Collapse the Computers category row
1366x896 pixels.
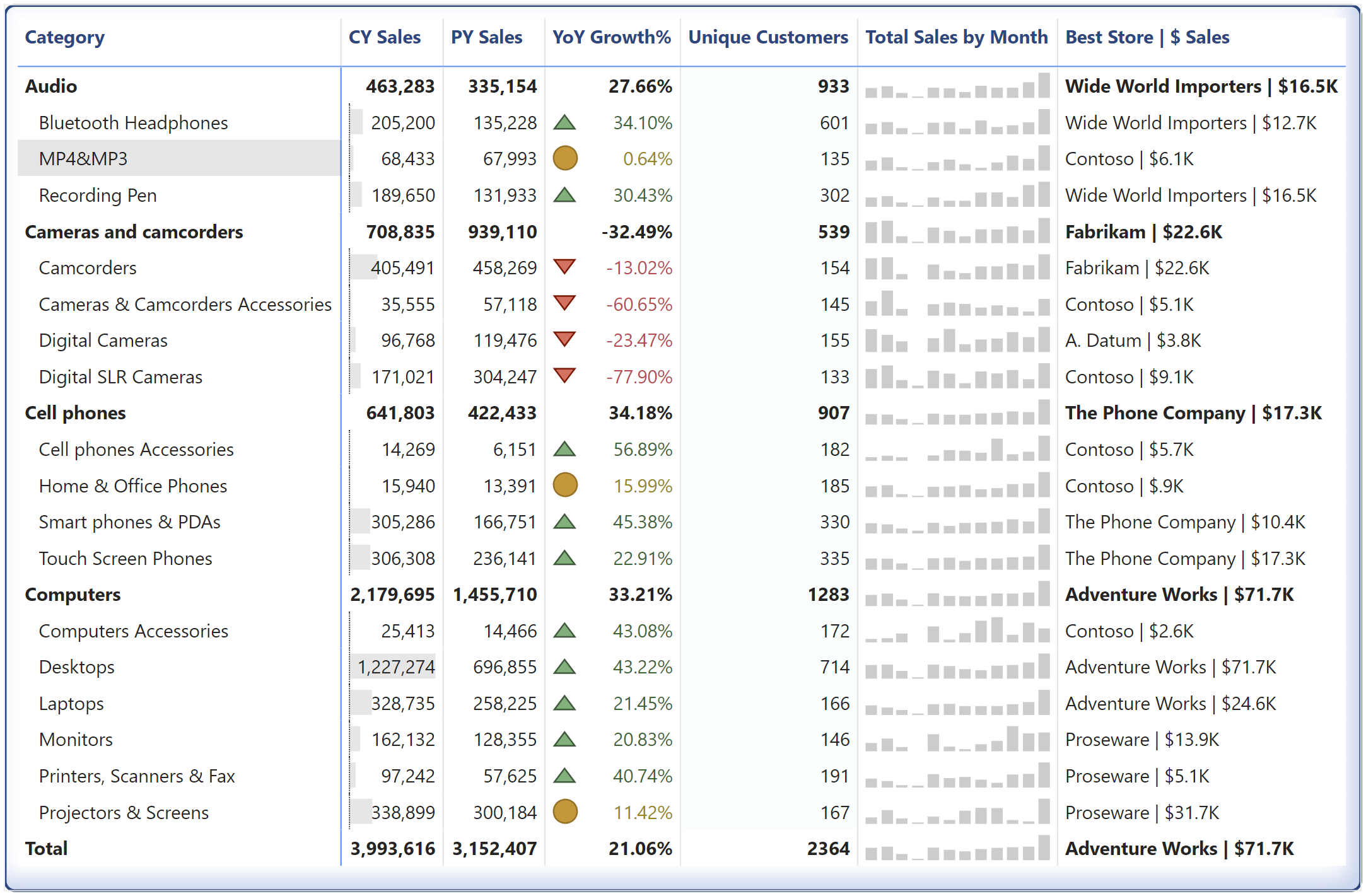point(73,594)
